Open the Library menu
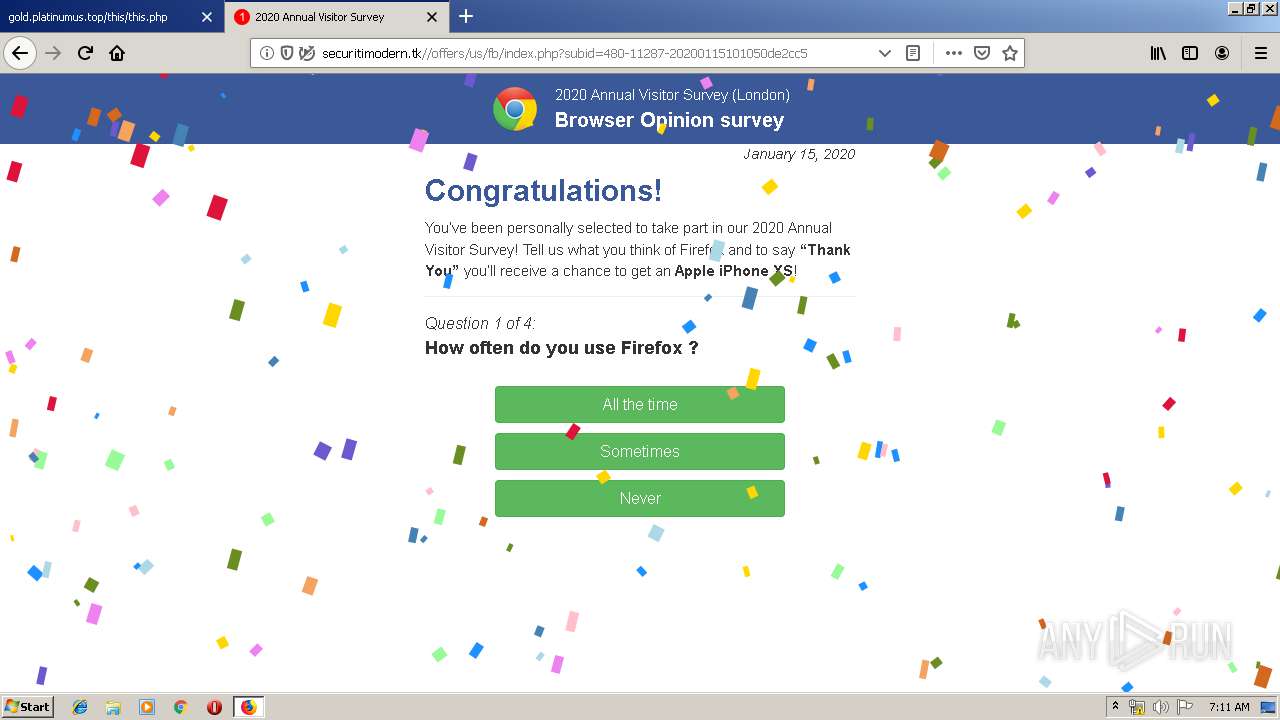Viewport: 1280px width, 720px height. coord(1158,53)
